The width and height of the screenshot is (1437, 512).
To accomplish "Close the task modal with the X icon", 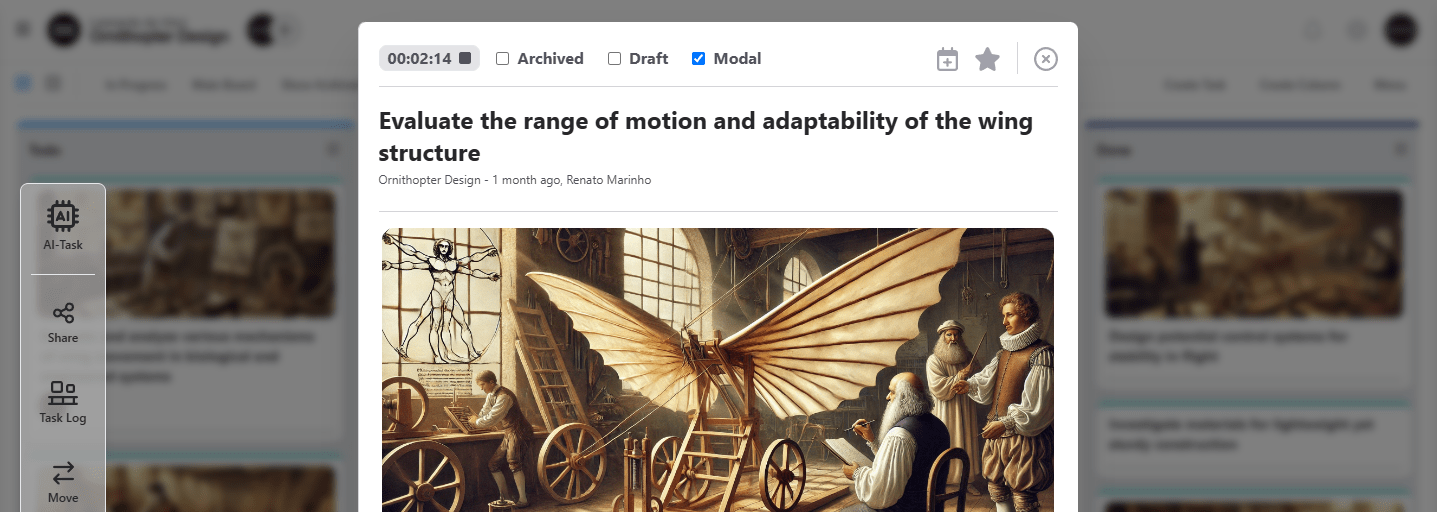I will click(x=1045, y=59).
